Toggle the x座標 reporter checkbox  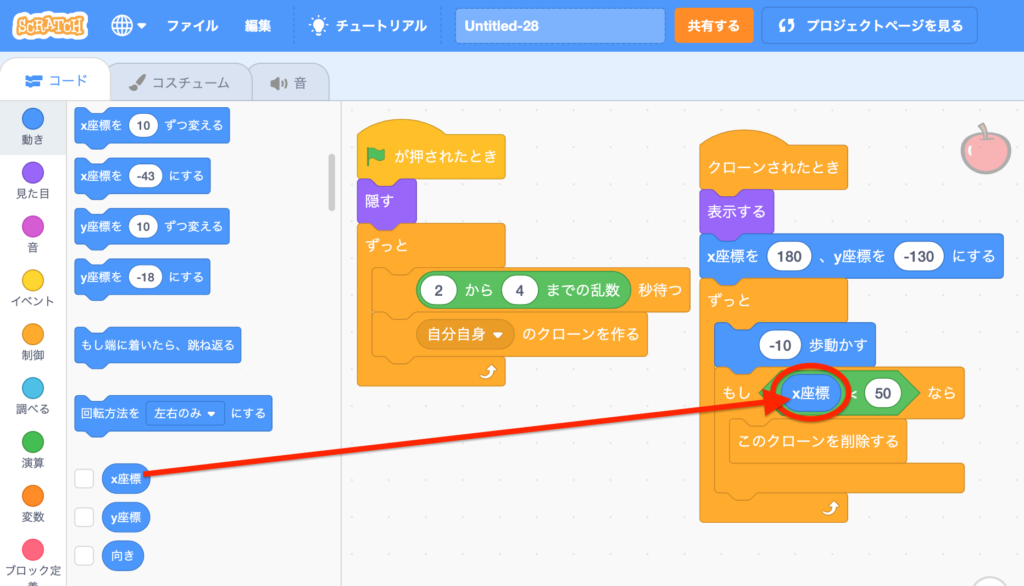(x=84, y=478)
